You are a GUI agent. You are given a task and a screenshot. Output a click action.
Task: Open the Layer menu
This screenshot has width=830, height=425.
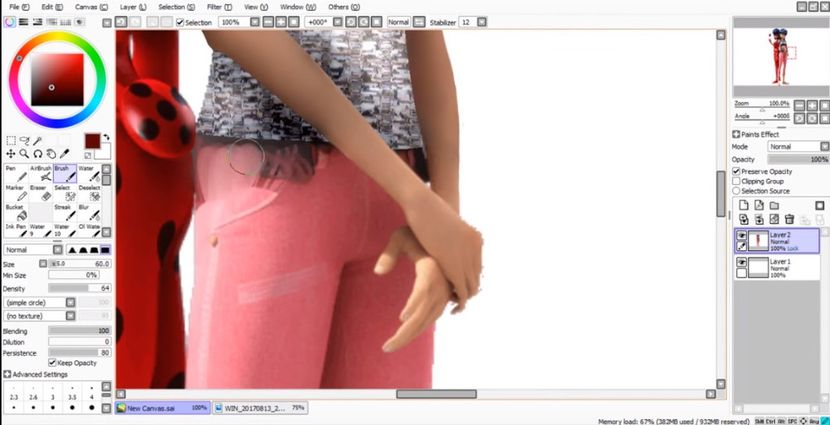point(133,7)
